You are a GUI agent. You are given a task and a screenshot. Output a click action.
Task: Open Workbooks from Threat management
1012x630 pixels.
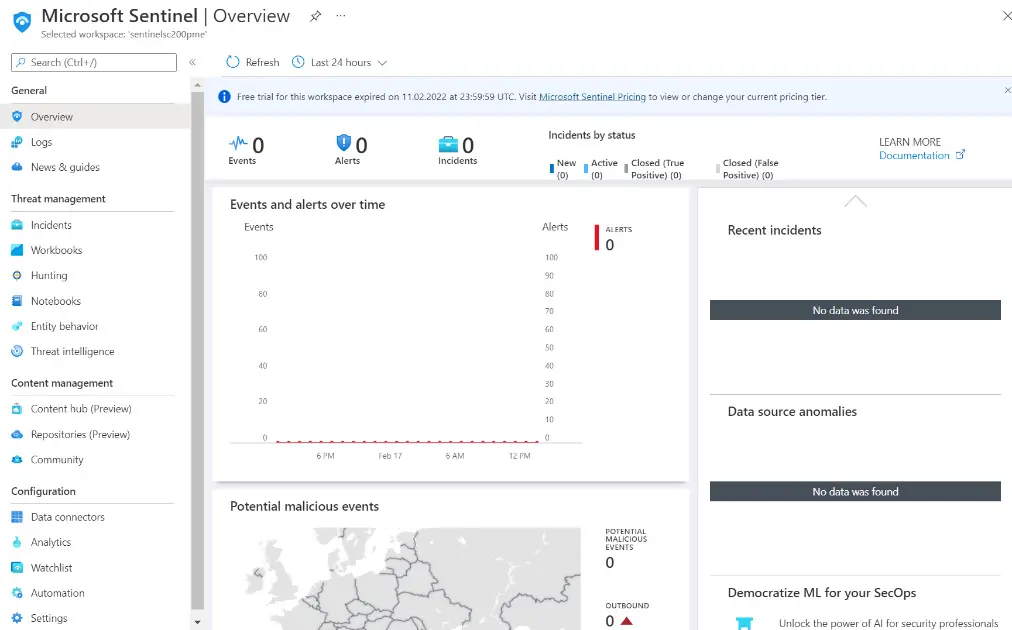(x=56, y=250)
